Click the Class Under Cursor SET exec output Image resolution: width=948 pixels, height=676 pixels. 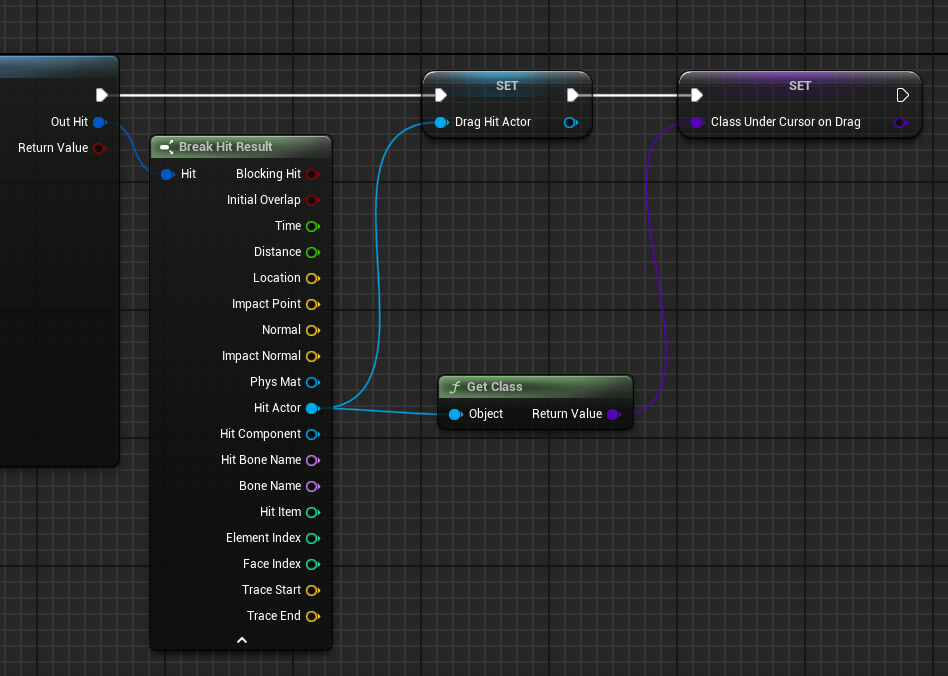[x=903, y=95]
